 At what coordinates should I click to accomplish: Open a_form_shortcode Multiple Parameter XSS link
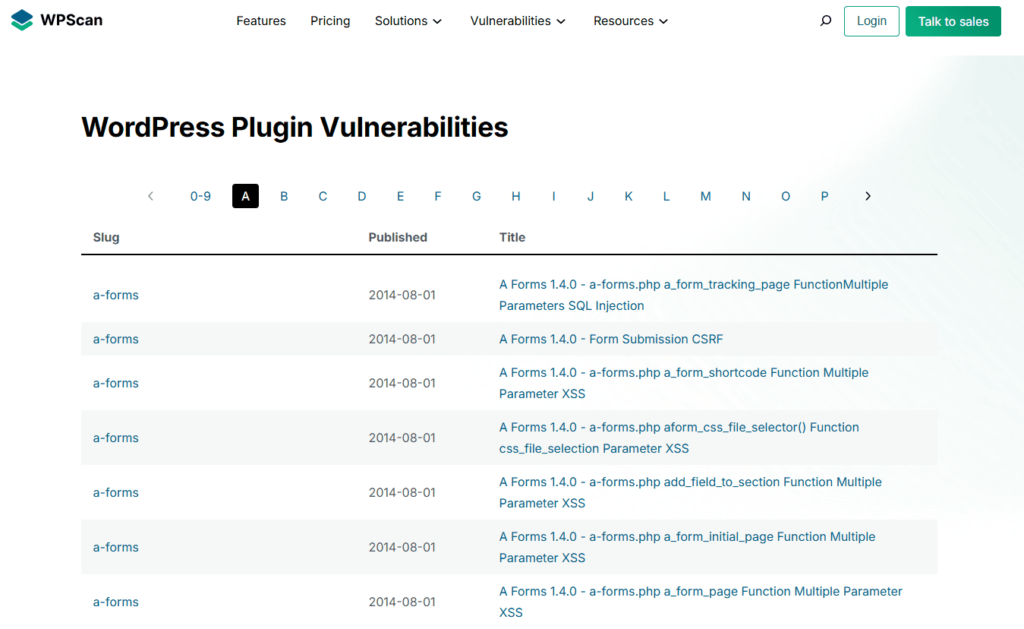684,383
